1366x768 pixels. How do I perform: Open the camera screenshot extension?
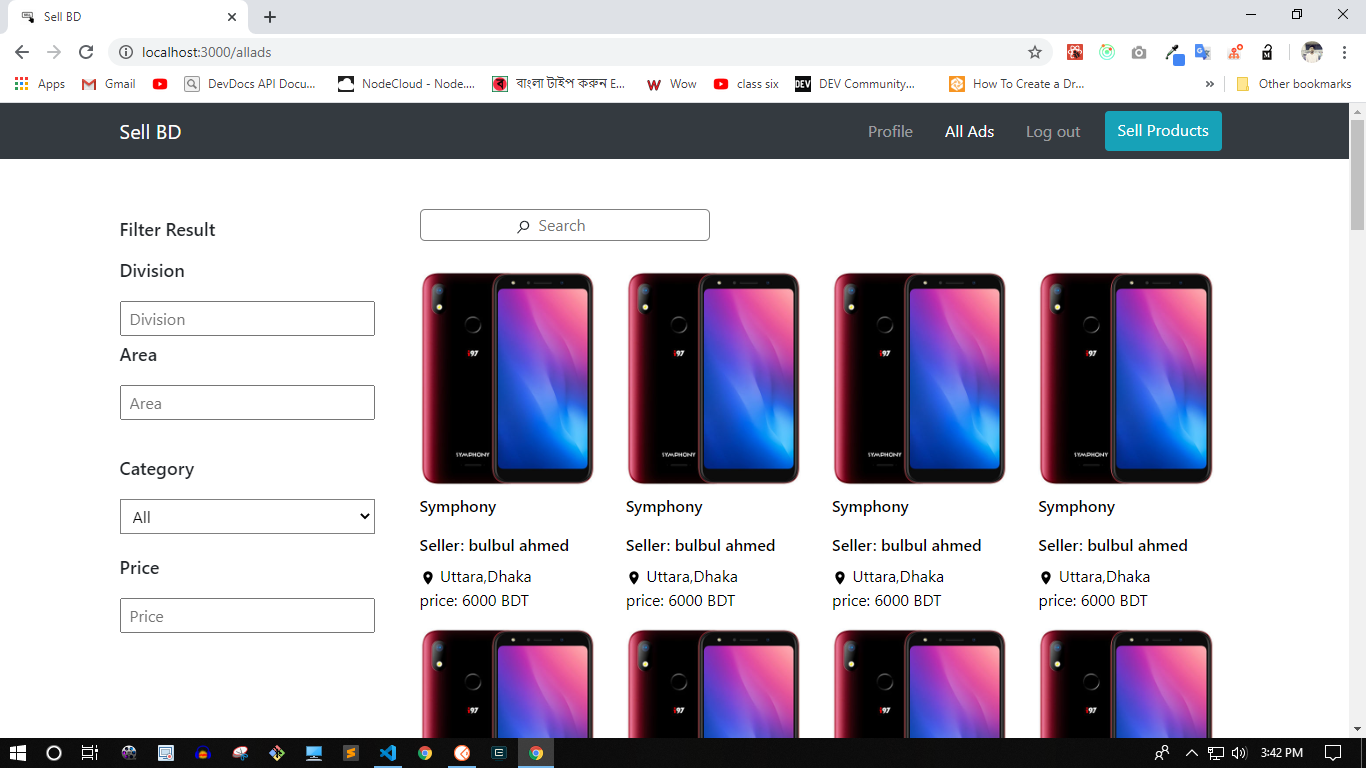pyautogui.click(x=1139, y=52)
